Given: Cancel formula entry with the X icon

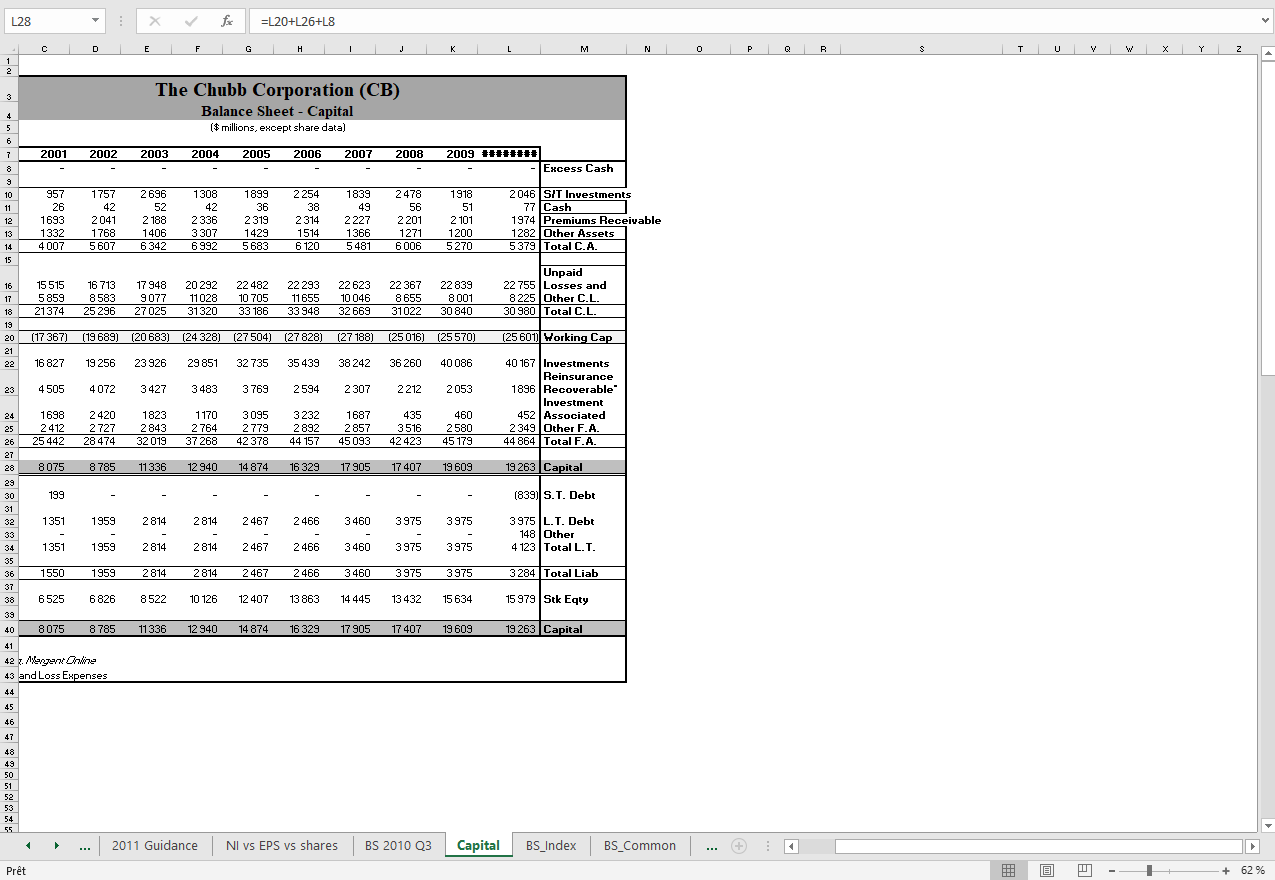Looking at the screenshot, I should (x=155, y=21).
